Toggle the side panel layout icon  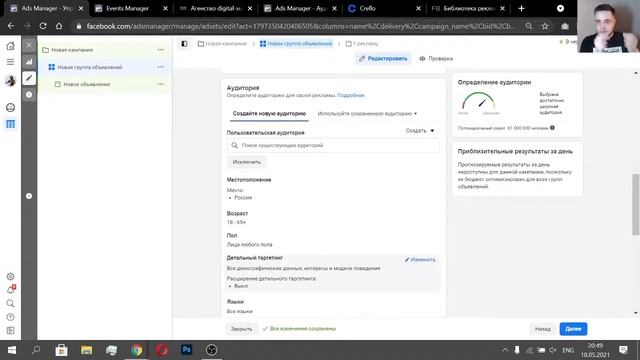coord(184,44)
